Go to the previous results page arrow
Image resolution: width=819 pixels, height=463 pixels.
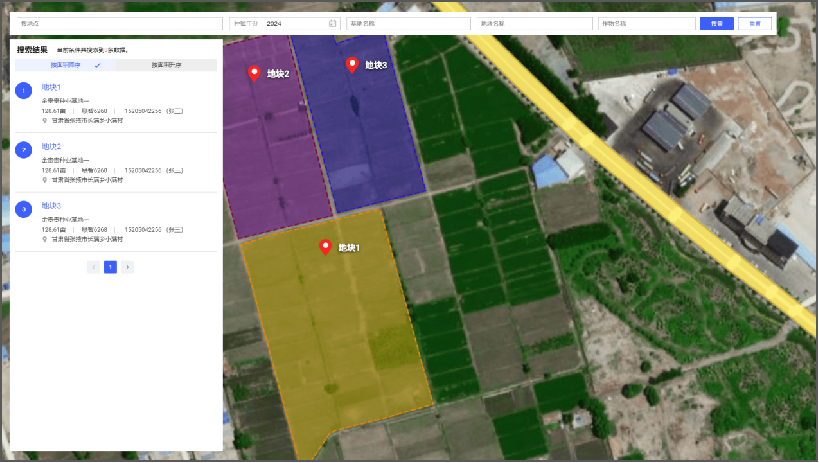click(94, 267)
